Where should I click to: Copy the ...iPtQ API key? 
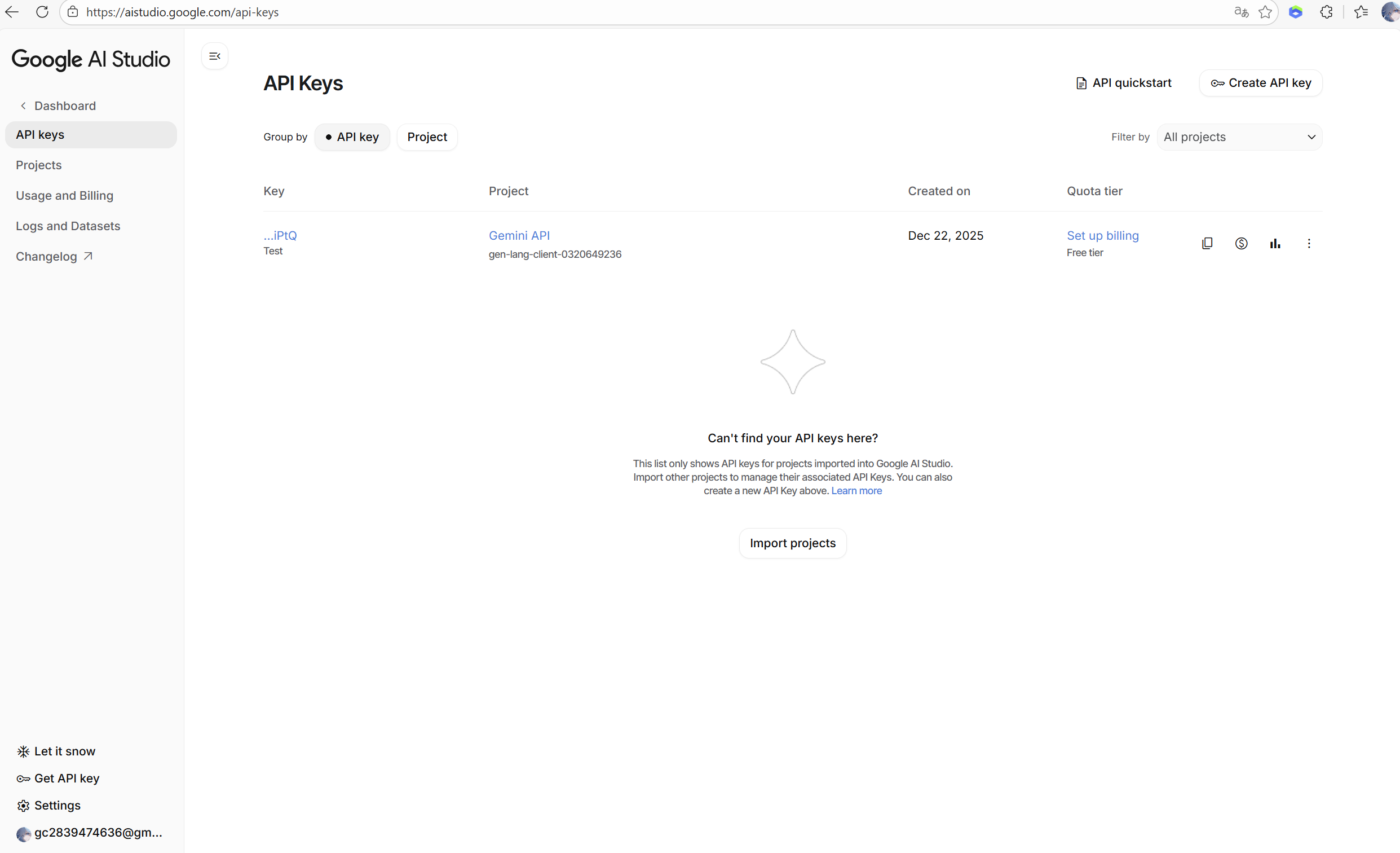(x=1207, y=243)
